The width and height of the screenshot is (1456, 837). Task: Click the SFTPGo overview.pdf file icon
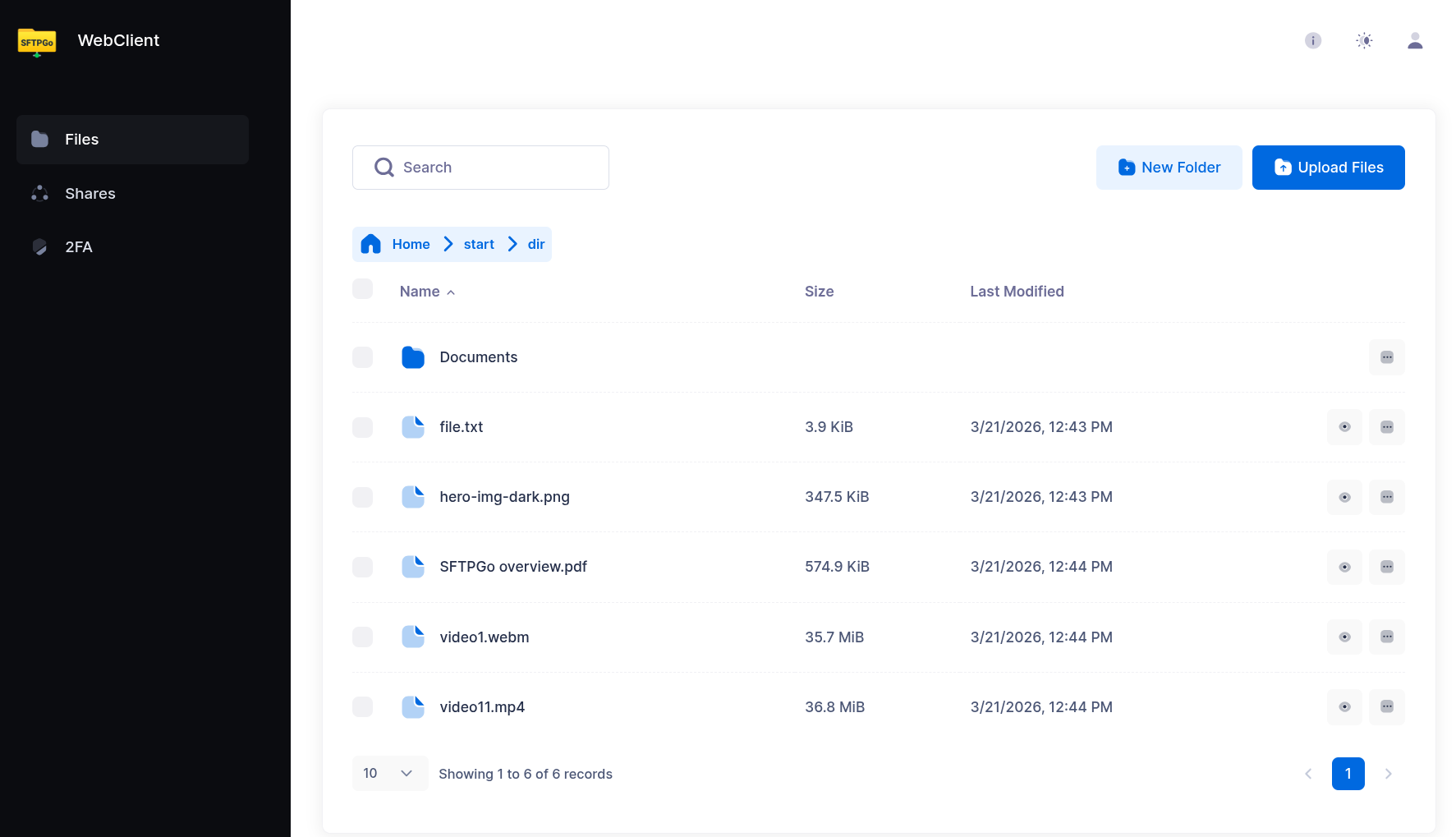click(x=413, y=567)
